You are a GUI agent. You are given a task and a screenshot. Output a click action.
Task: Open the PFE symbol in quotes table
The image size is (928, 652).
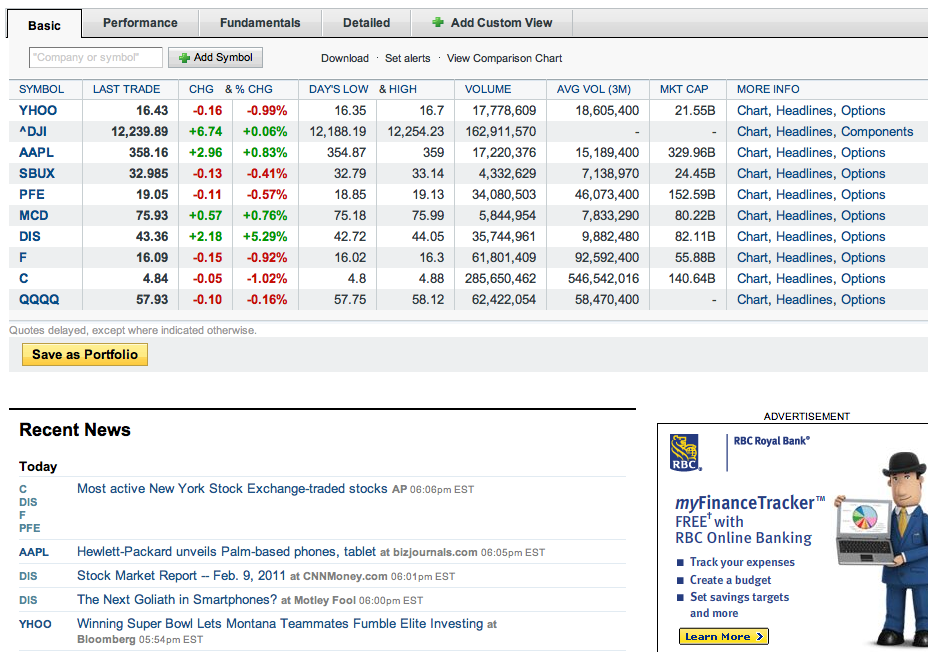(x=31, y=195)
